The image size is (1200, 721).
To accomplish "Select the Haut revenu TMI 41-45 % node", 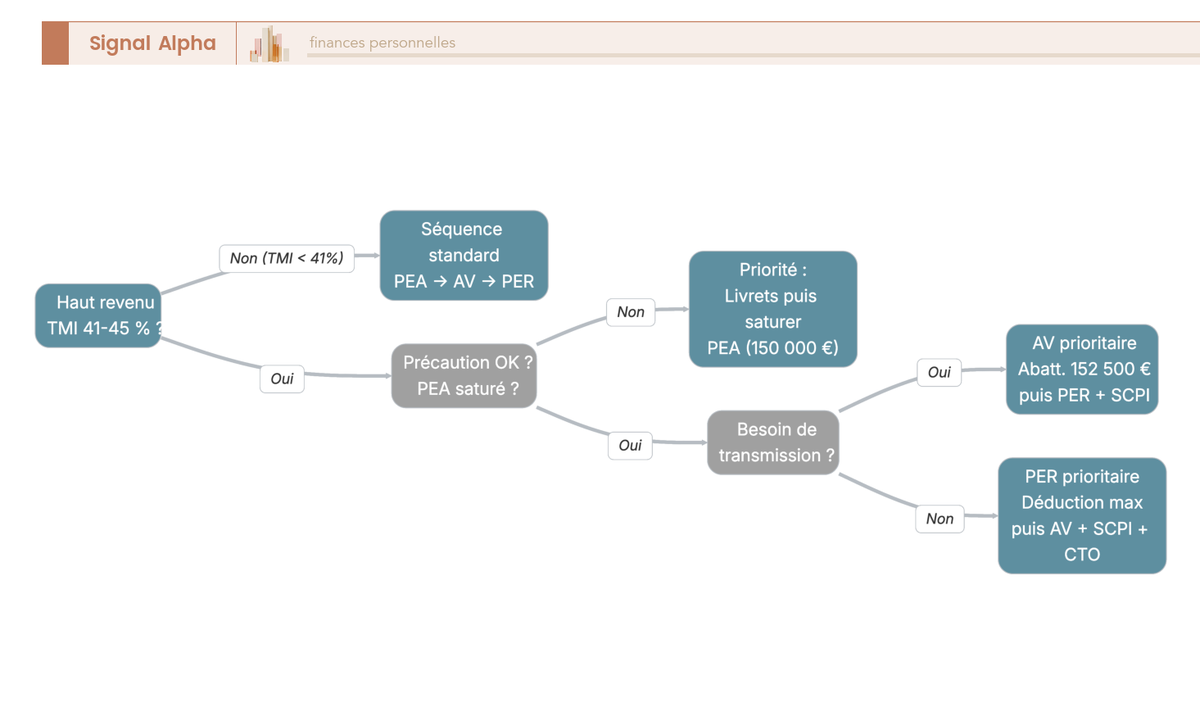I will tap(98, 315).
